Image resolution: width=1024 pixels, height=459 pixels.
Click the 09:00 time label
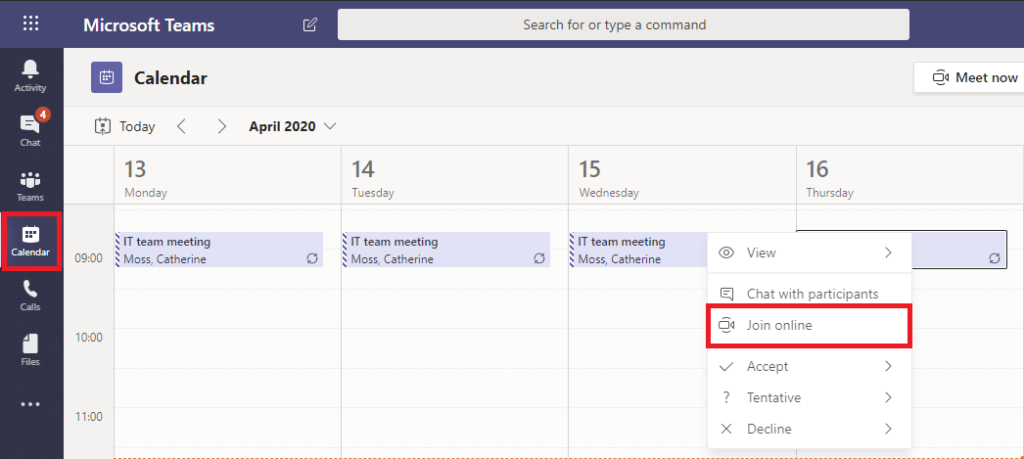tap(88, 258)
